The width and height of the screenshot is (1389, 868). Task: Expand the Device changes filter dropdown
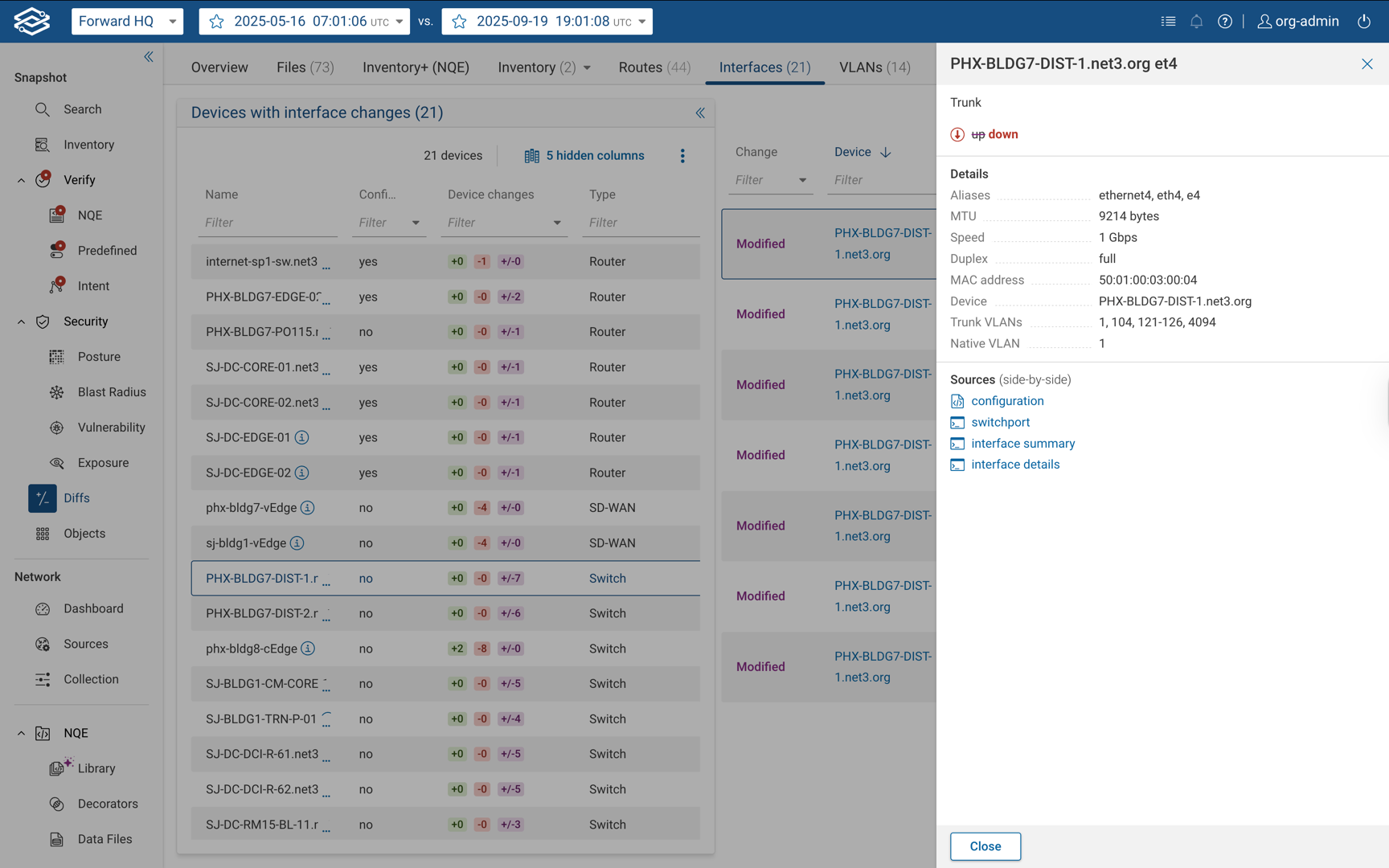pyautogui.click(x=556, y=223)
